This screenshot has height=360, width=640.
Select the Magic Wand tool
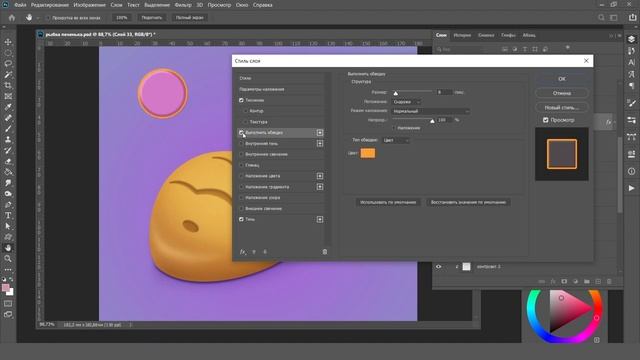tap(8, 75)
